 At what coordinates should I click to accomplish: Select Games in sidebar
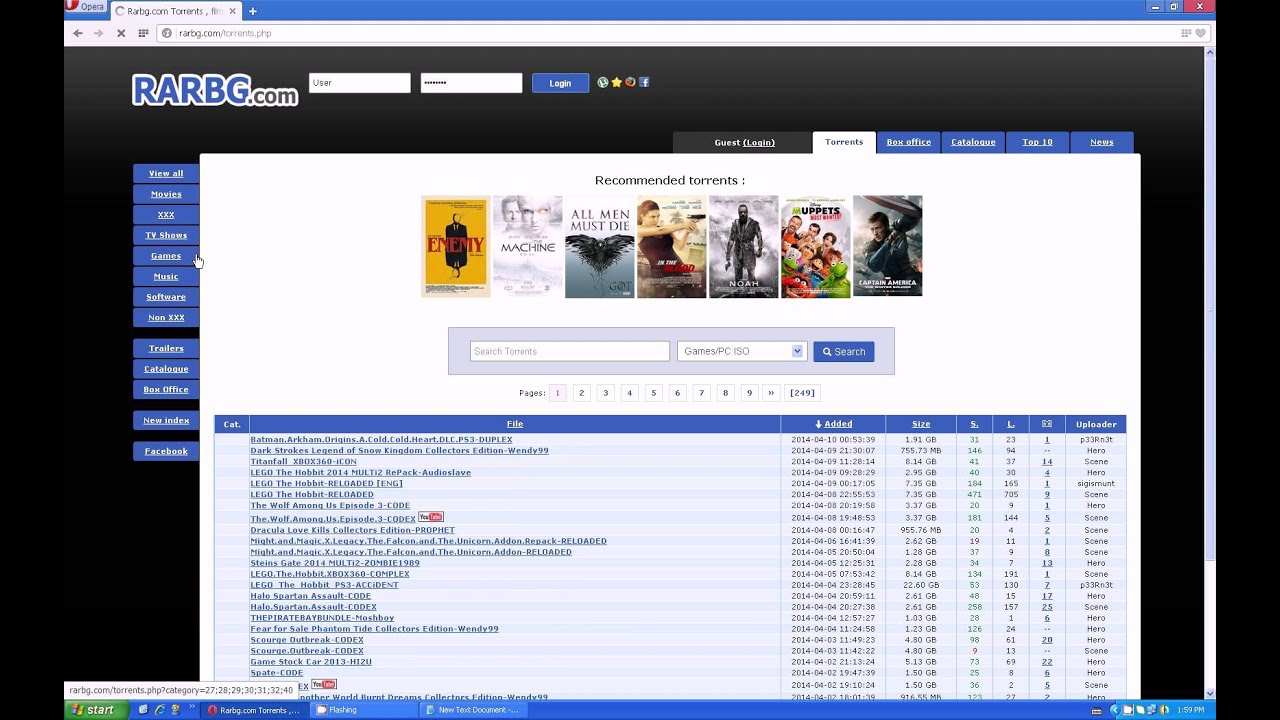pyautogui.click(x=166, y=256)
